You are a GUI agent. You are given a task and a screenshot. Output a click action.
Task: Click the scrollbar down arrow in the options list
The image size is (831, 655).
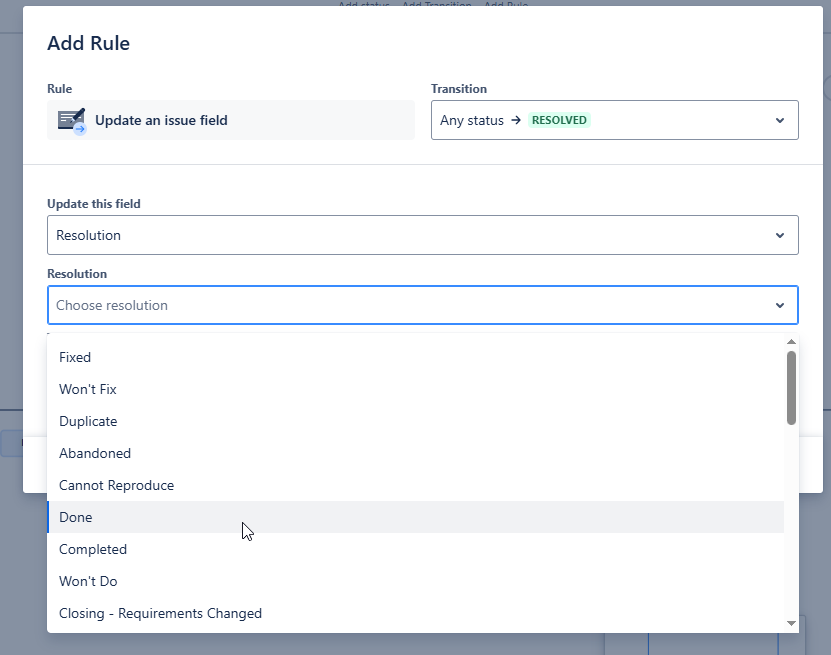coord(791,620)
